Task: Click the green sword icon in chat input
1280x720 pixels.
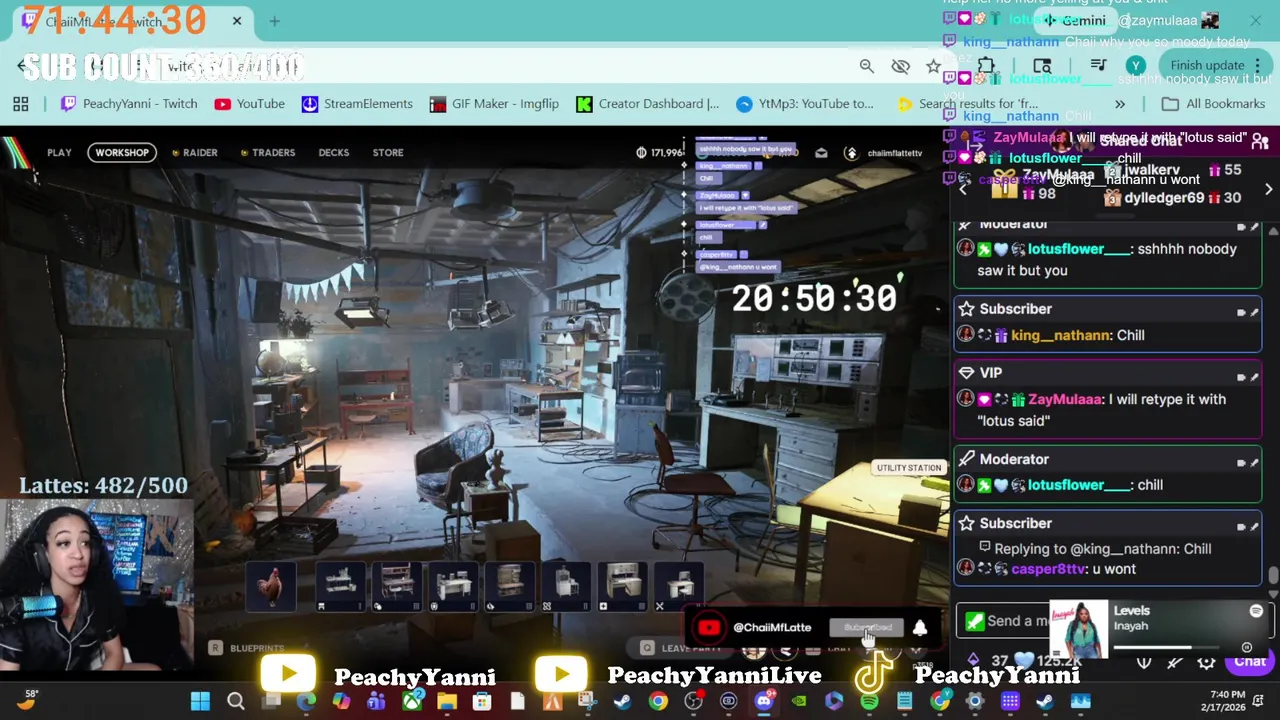Action: (x=974, y=621)
